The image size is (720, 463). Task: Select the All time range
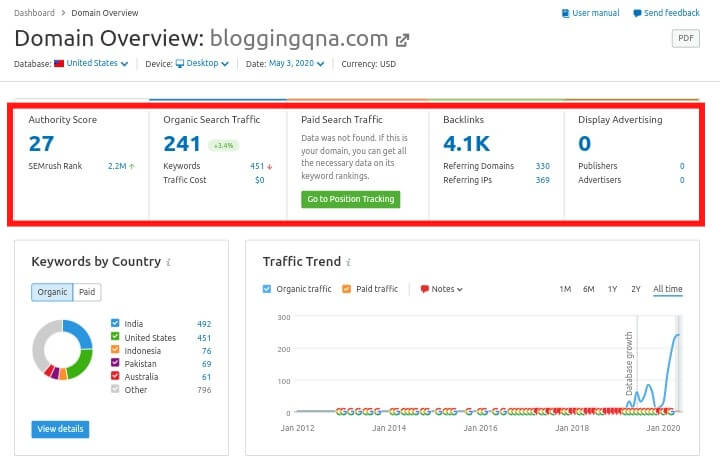click(x=668, y=289)
